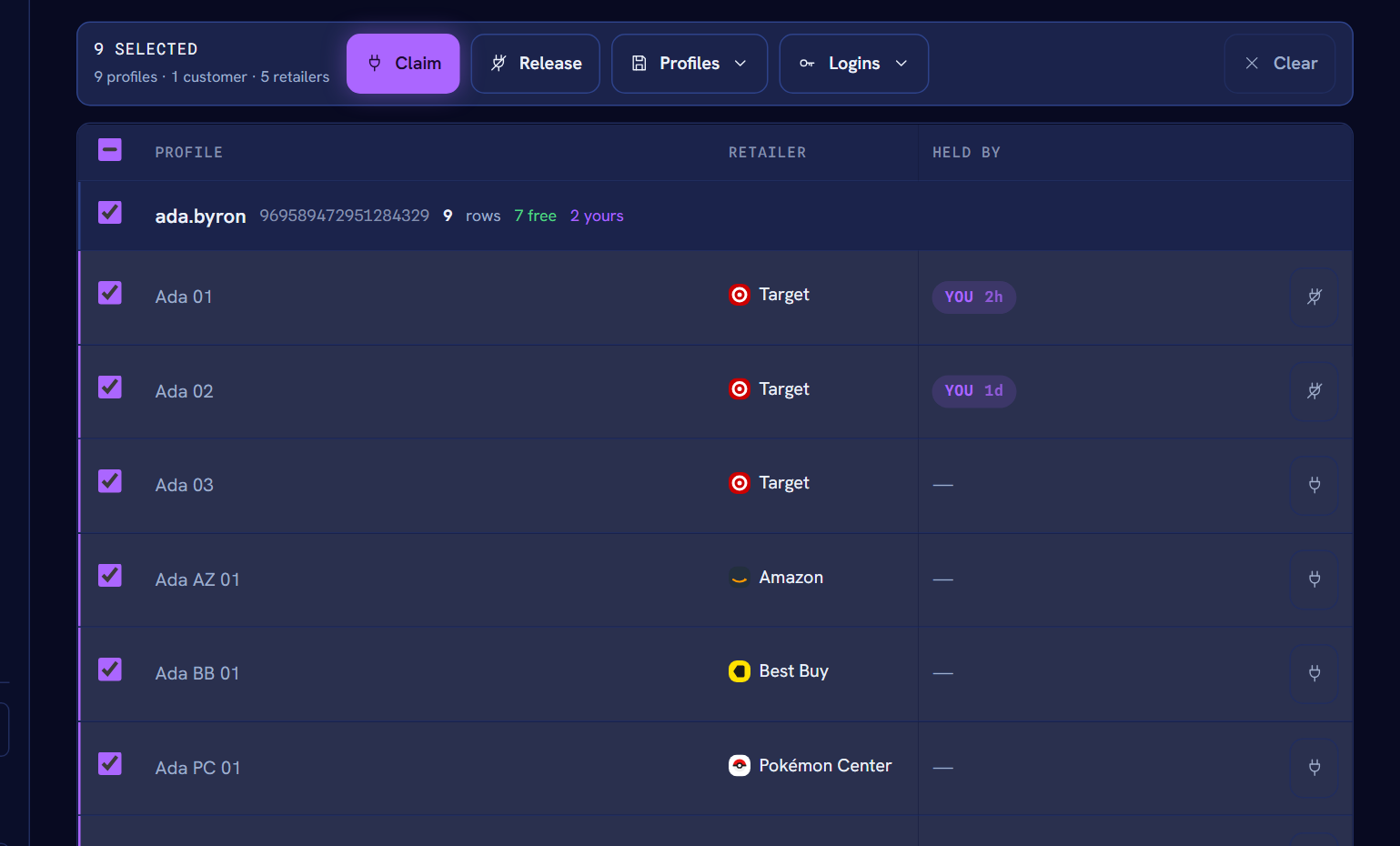This screenshot has width=1400, height=846.
Task: Uncheck the Ada PC 01 row checkbox
Action: tap(110, 764)
